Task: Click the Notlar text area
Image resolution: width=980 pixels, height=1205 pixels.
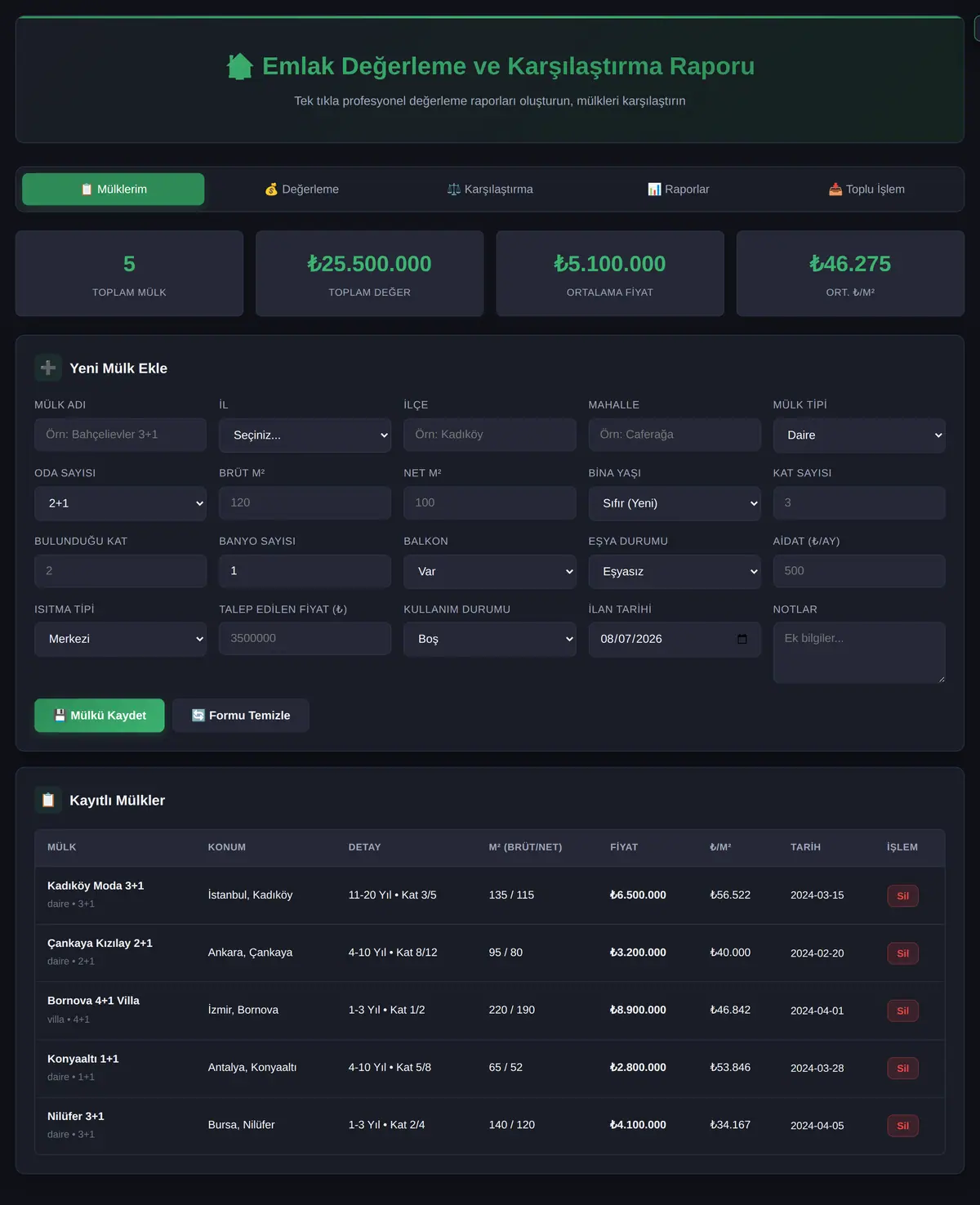Action: pos(859,653)
